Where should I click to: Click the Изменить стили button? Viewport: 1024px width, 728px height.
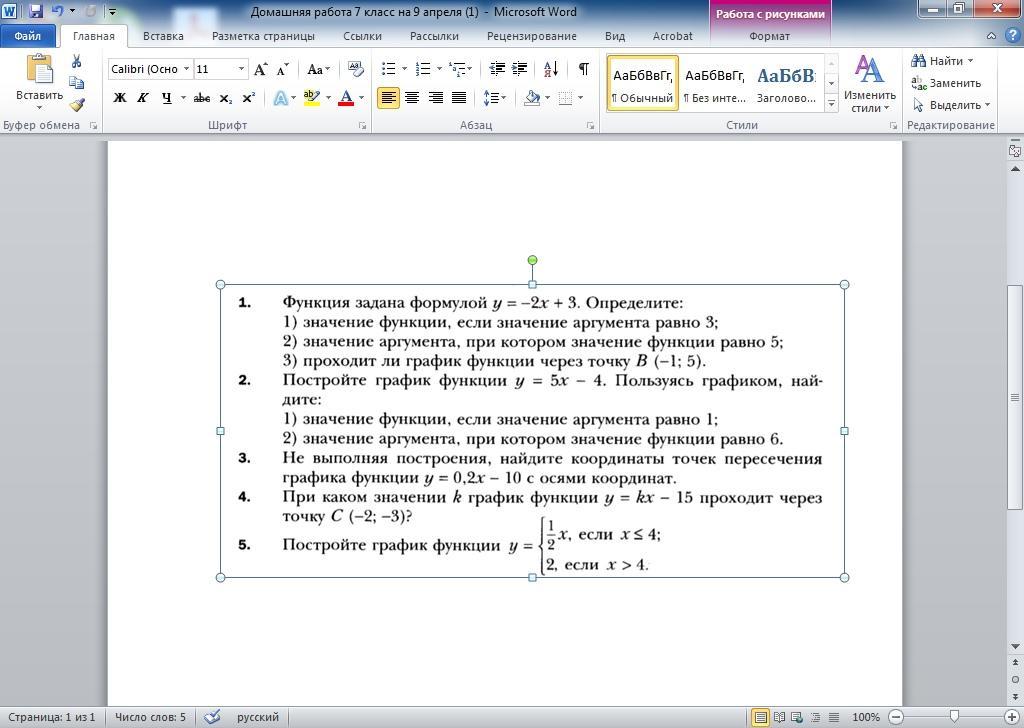click(869, 85)
